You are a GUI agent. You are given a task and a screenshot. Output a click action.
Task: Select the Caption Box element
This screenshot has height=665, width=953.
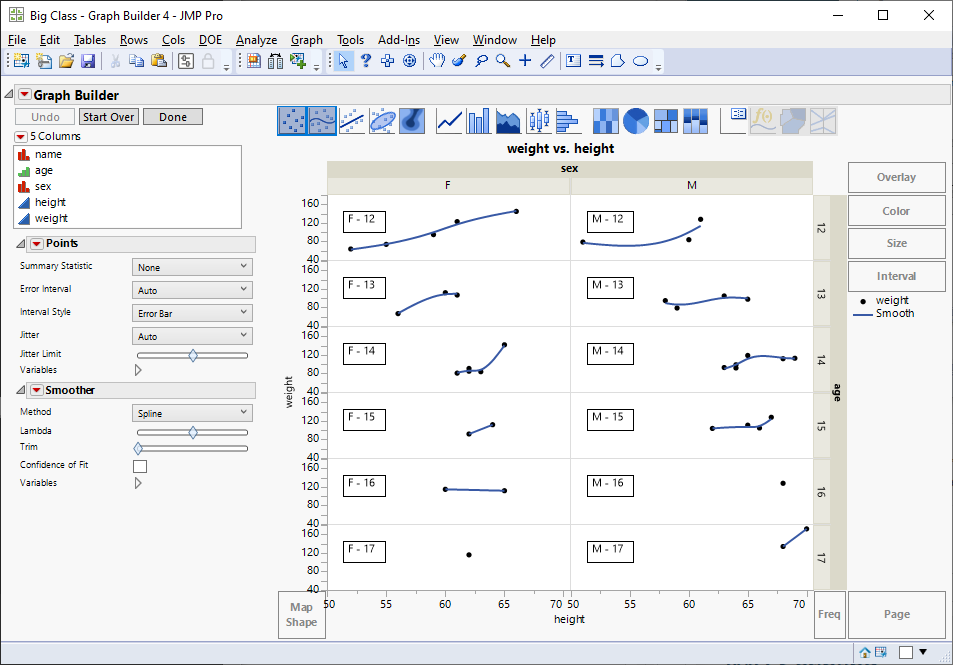click(x=733, y=120)
